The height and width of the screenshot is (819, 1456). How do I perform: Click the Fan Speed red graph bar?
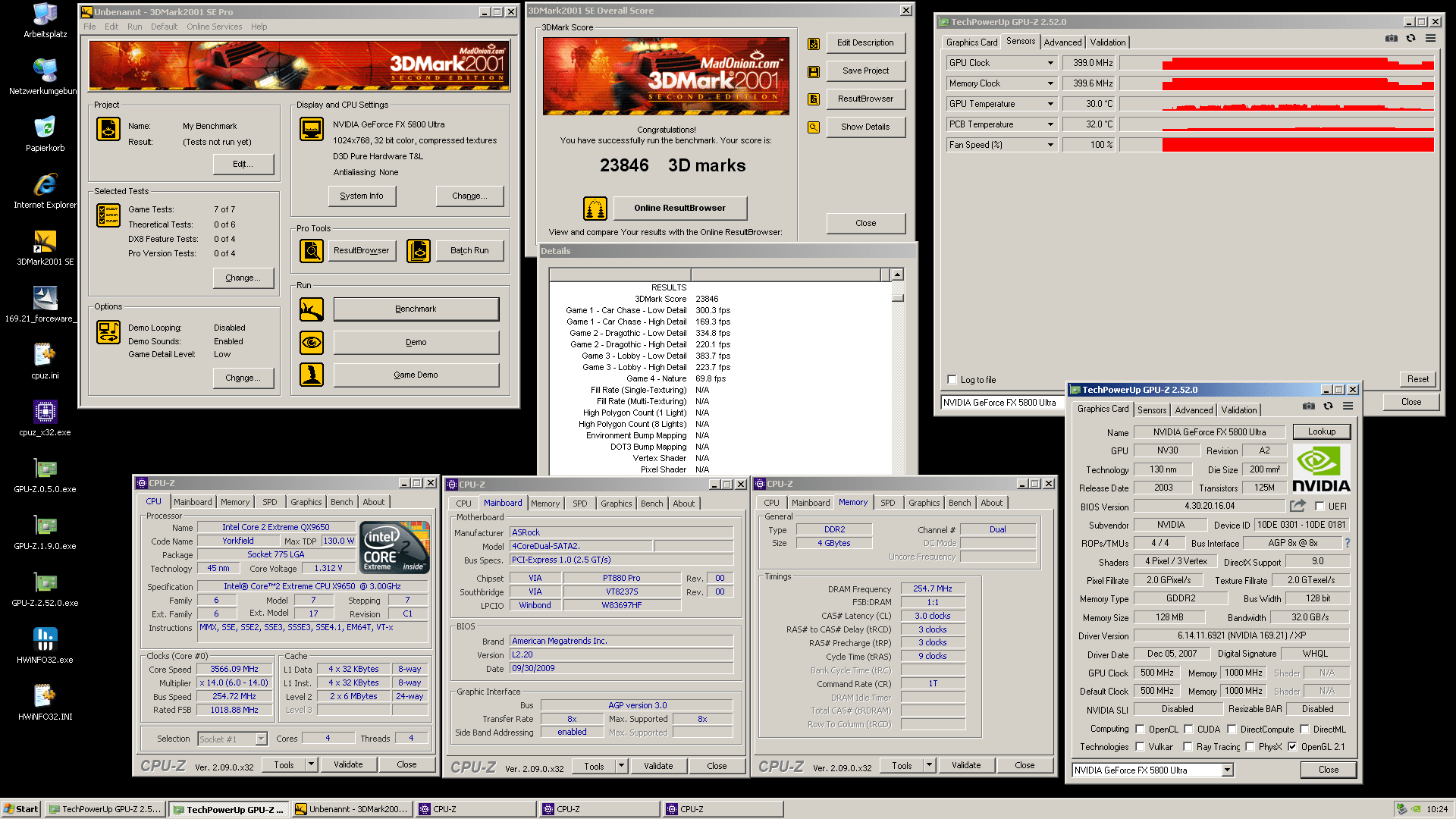(1298, 145)
